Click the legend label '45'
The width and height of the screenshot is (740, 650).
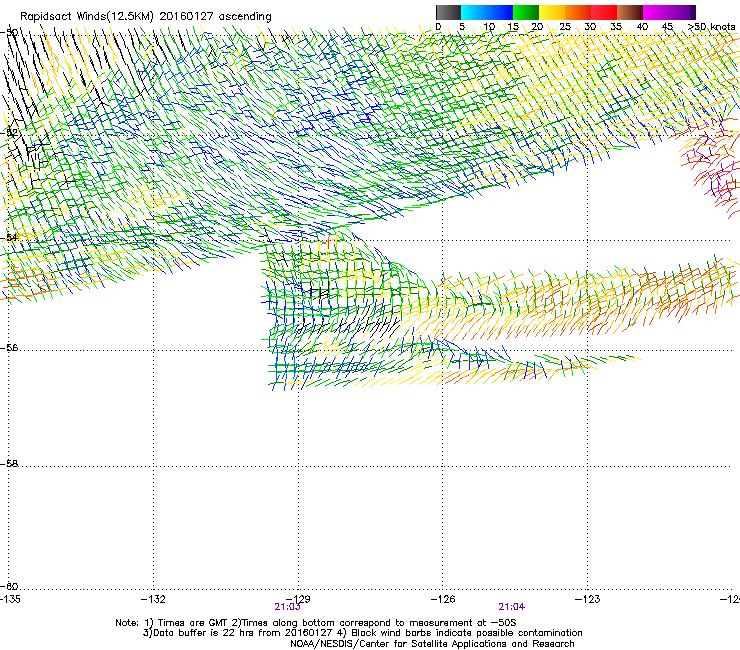[667, 27]
